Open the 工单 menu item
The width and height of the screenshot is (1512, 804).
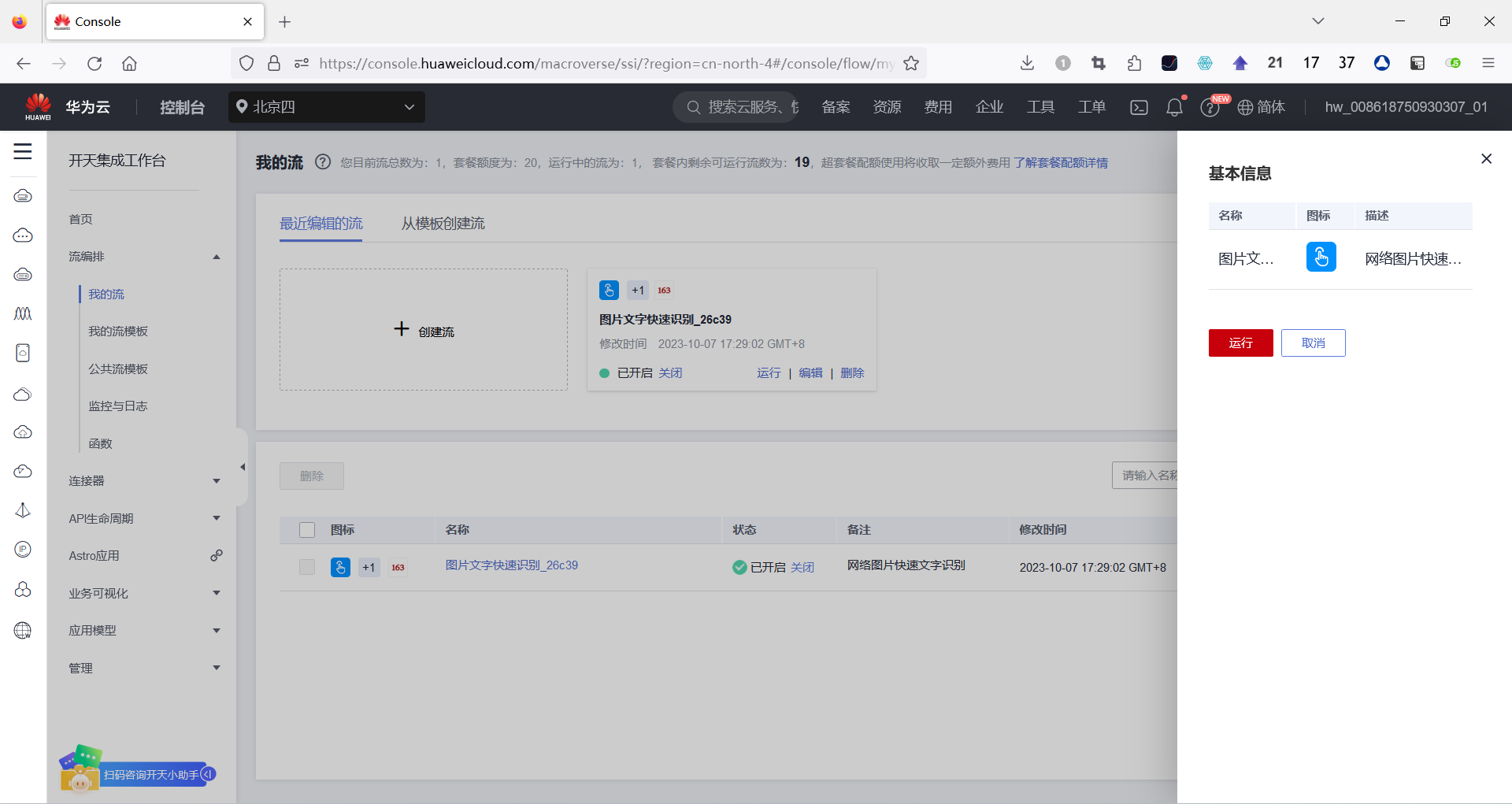pyautogui.click(x=1091, y=107)
